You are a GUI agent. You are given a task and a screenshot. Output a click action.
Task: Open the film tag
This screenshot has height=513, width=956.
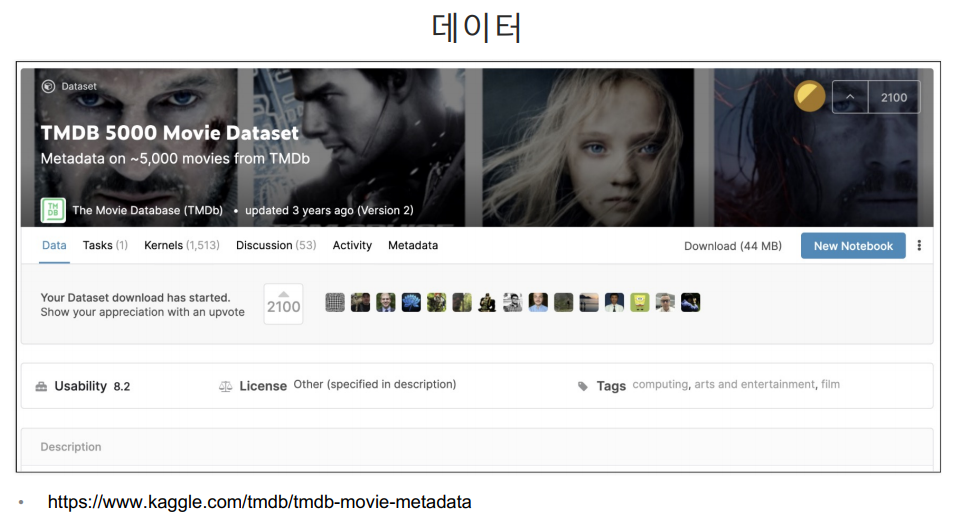[830, 384]
